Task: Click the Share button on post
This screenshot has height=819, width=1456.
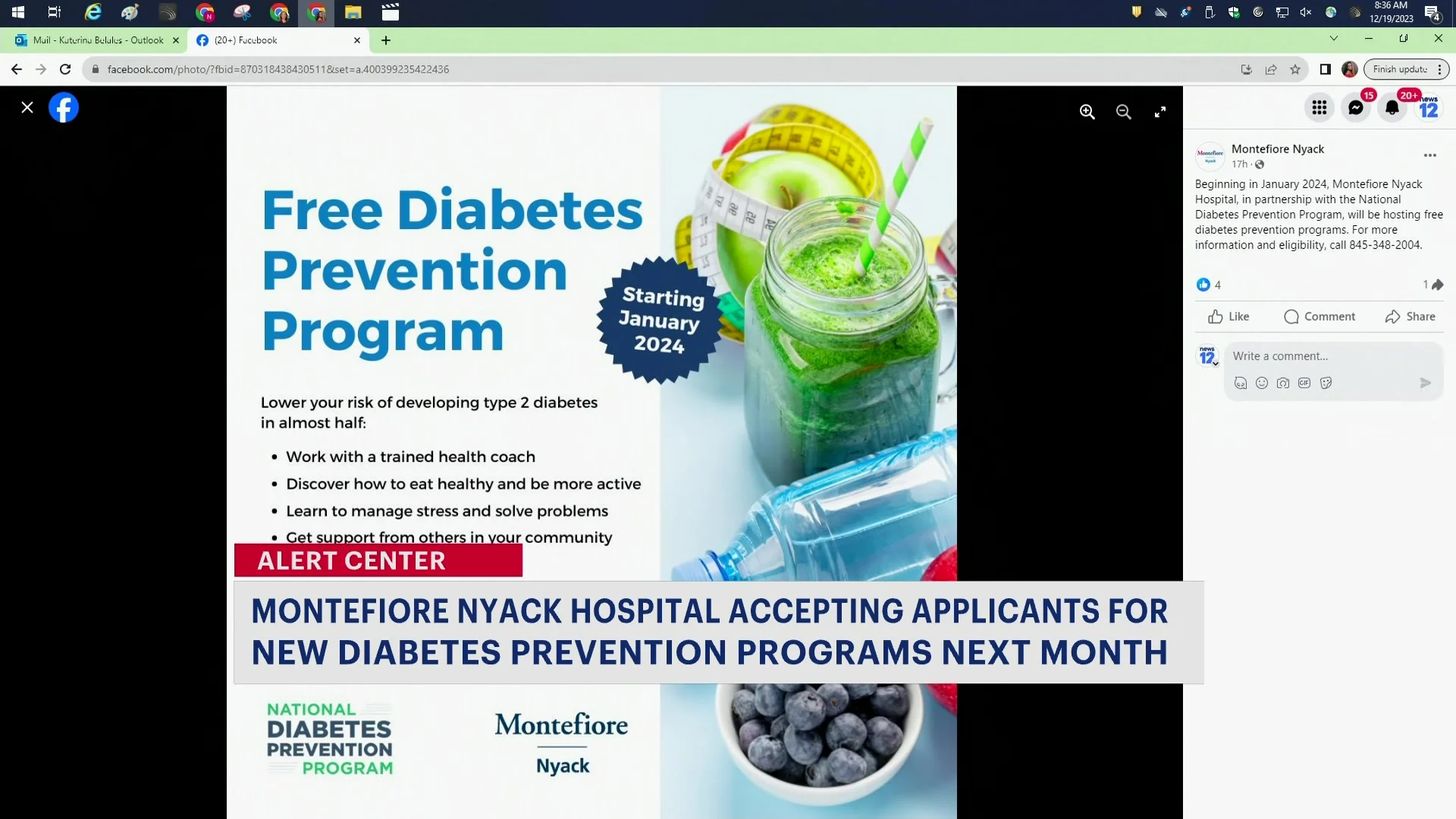Action: (1410, 317)
